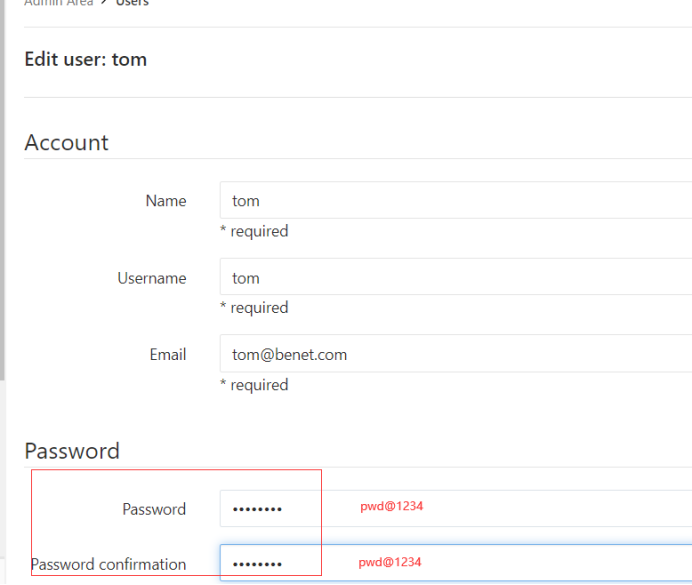Image resolution: width=692 pixels, height=585 pixels.
Task: Click into the Password field
Action: tap(455, 508)
